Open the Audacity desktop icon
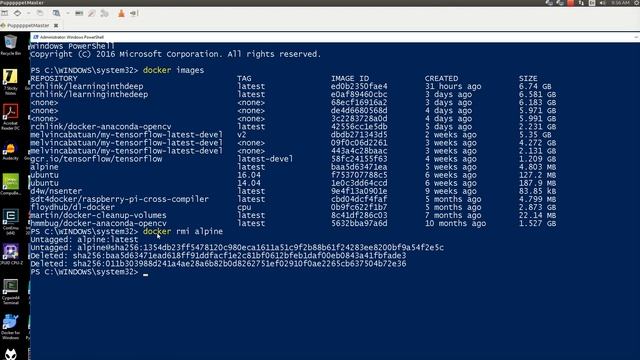The width and height of the screenshot is (640, 360). (11, 151)
